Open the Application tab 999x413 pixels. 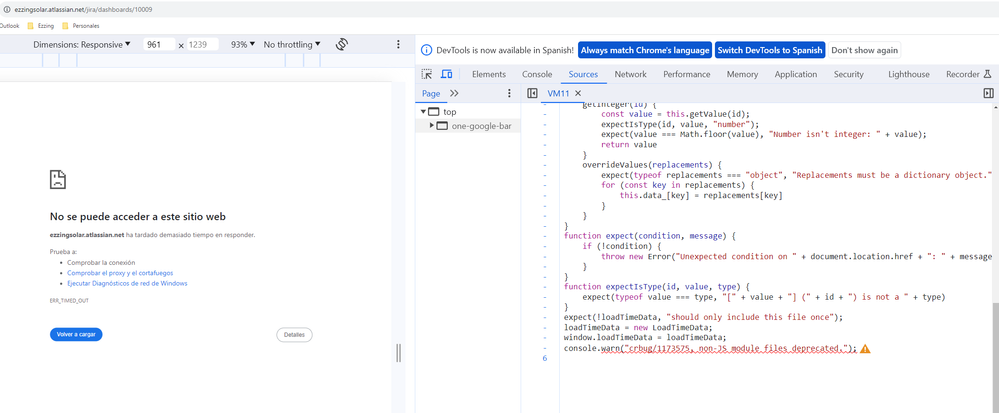[x=796, y=74]
